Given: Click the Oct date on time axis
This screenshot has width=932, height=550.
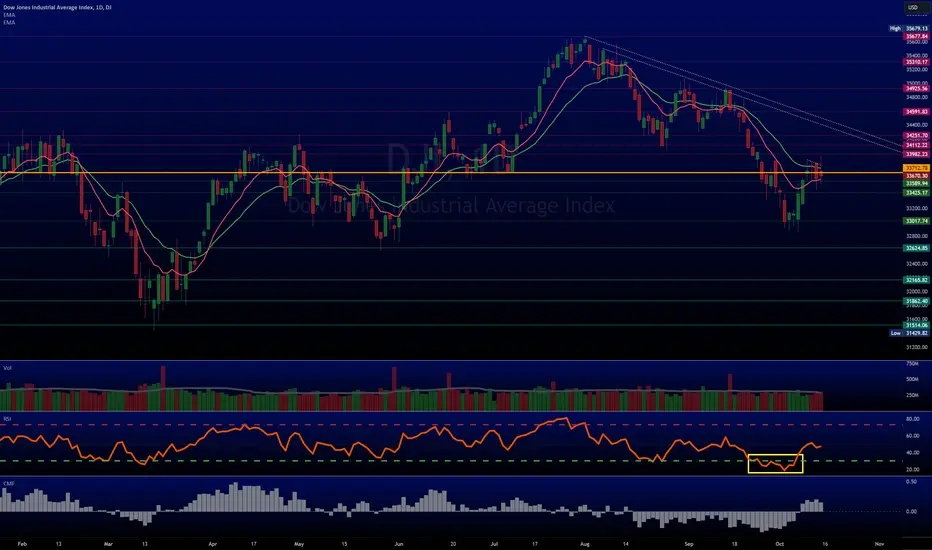Looking at the screenshot, I should click(779, 544).
